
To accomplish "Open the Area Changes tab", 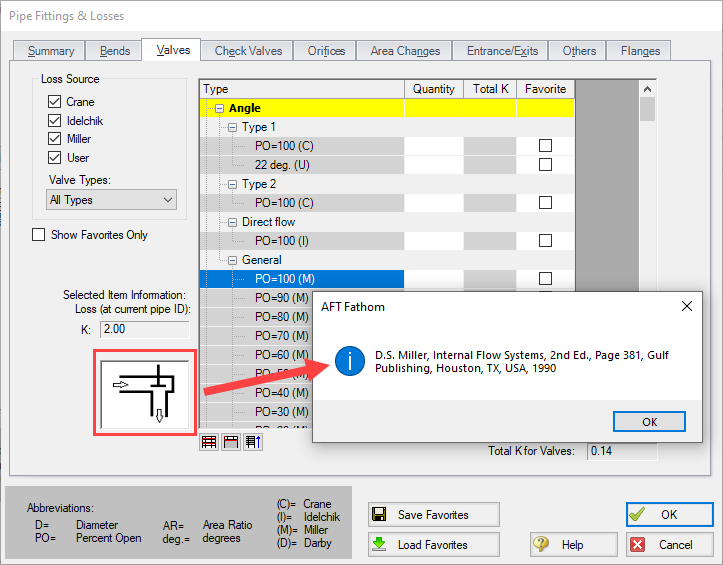I will [x=405, y=51].
